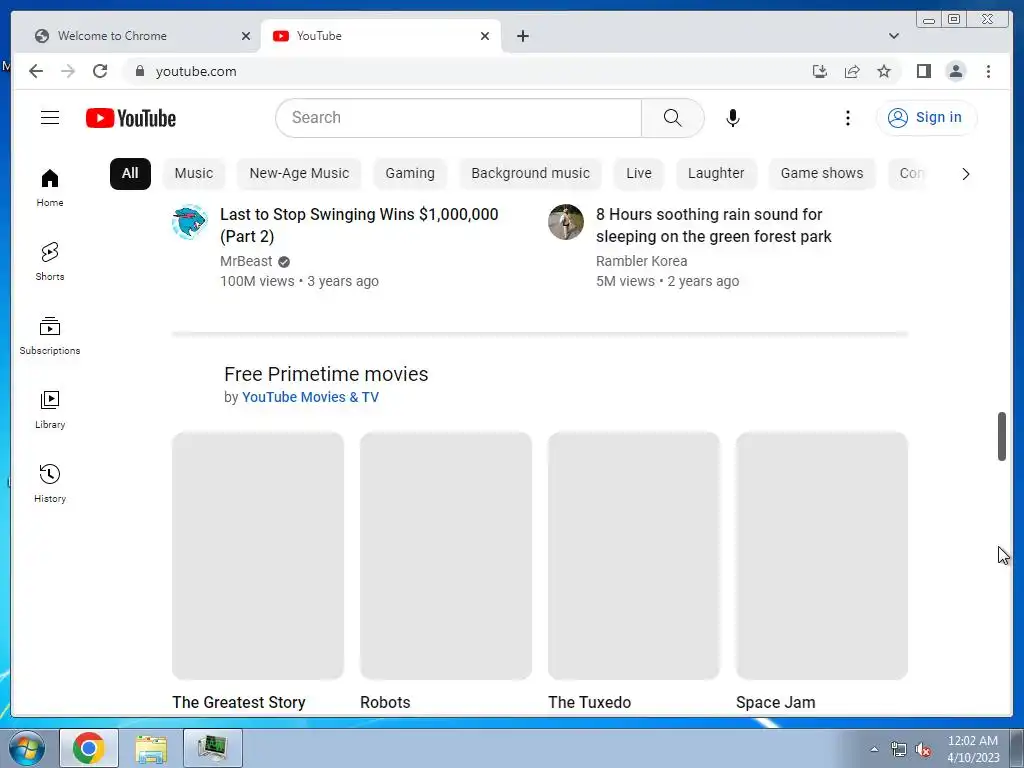Screen dimensions: 1024x768
Task: Open MrBeast channel name link
Action: coord(246,261)
